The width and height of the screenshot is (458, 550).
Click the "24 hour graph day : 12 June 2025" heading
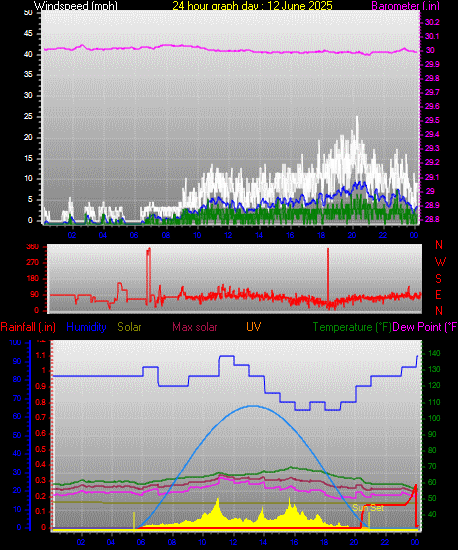252,5
